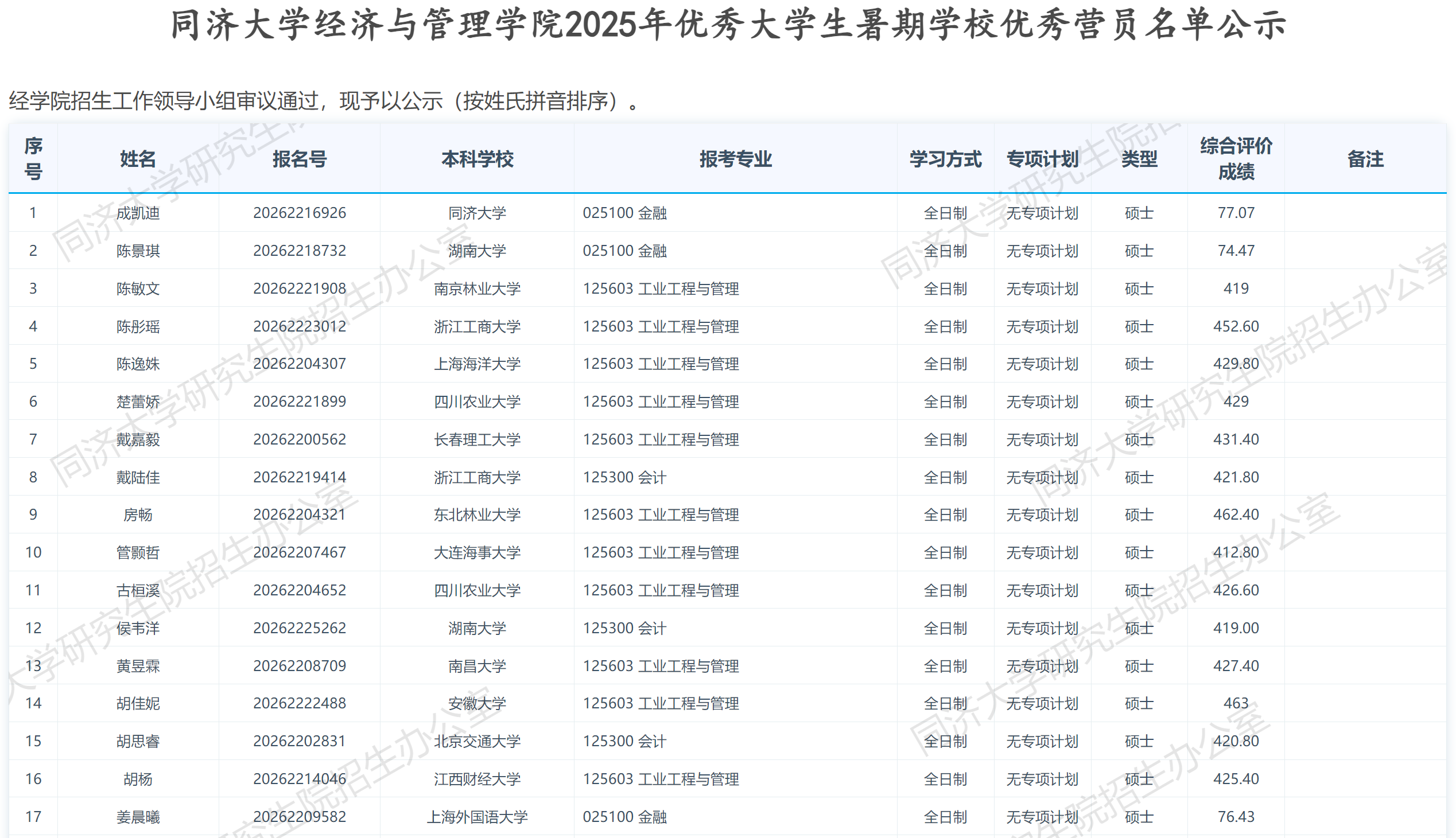Image resolution: width=1456 pixels, height=838 pixels.
Task: Click the score 463
Action: tap(1236, 703)
